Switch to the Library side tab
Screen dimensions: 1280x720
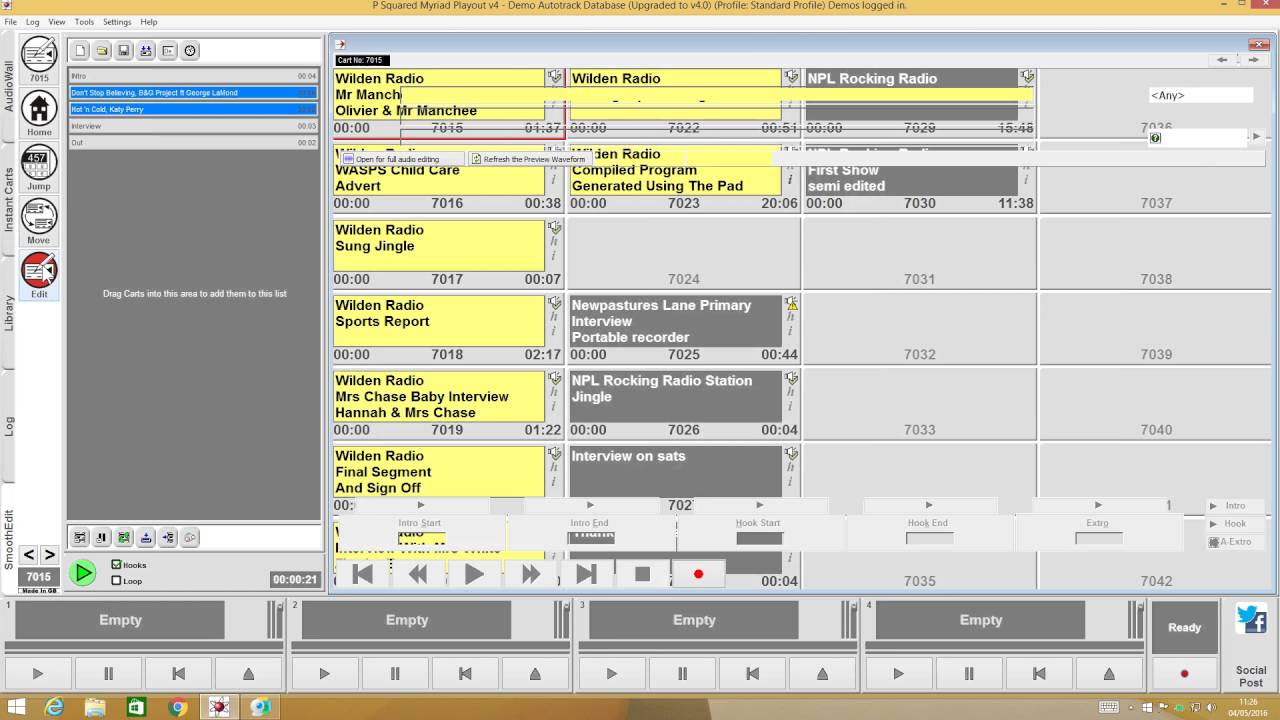tap(9, 313)
